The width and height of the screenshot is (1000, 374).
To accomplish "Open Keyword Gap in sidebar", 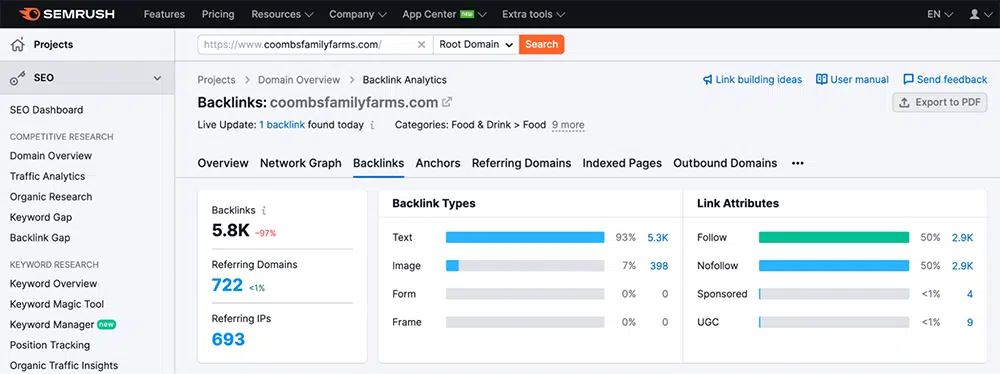I will (x=41, y=217).
